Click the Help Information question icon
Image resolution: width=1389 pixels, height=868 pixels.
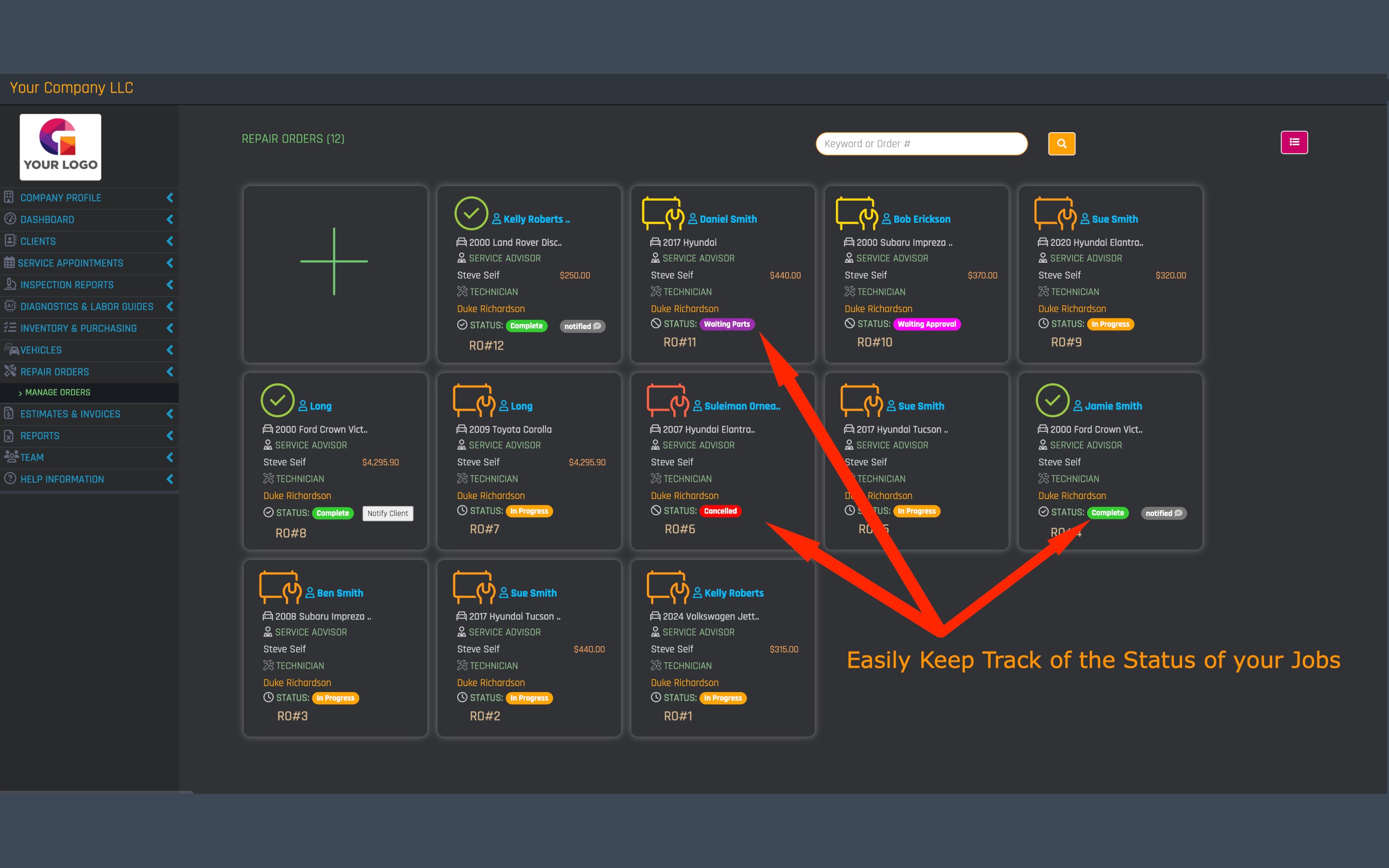tap(10, 478)
